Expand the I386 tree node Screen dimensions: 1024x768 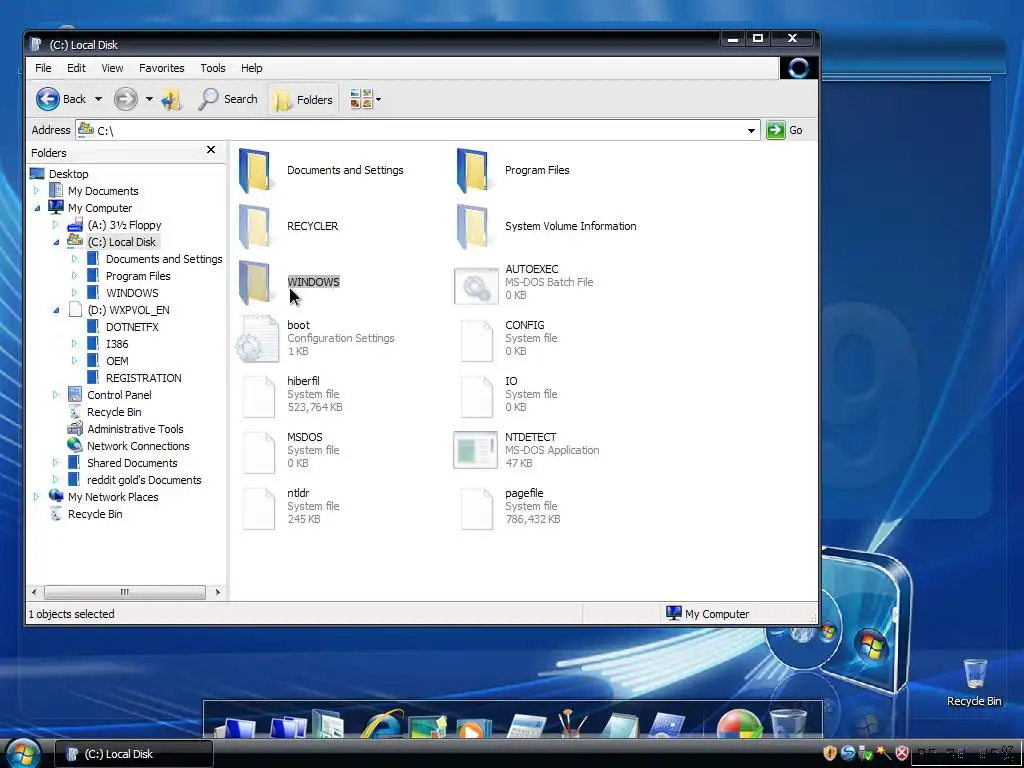point(74,344)
